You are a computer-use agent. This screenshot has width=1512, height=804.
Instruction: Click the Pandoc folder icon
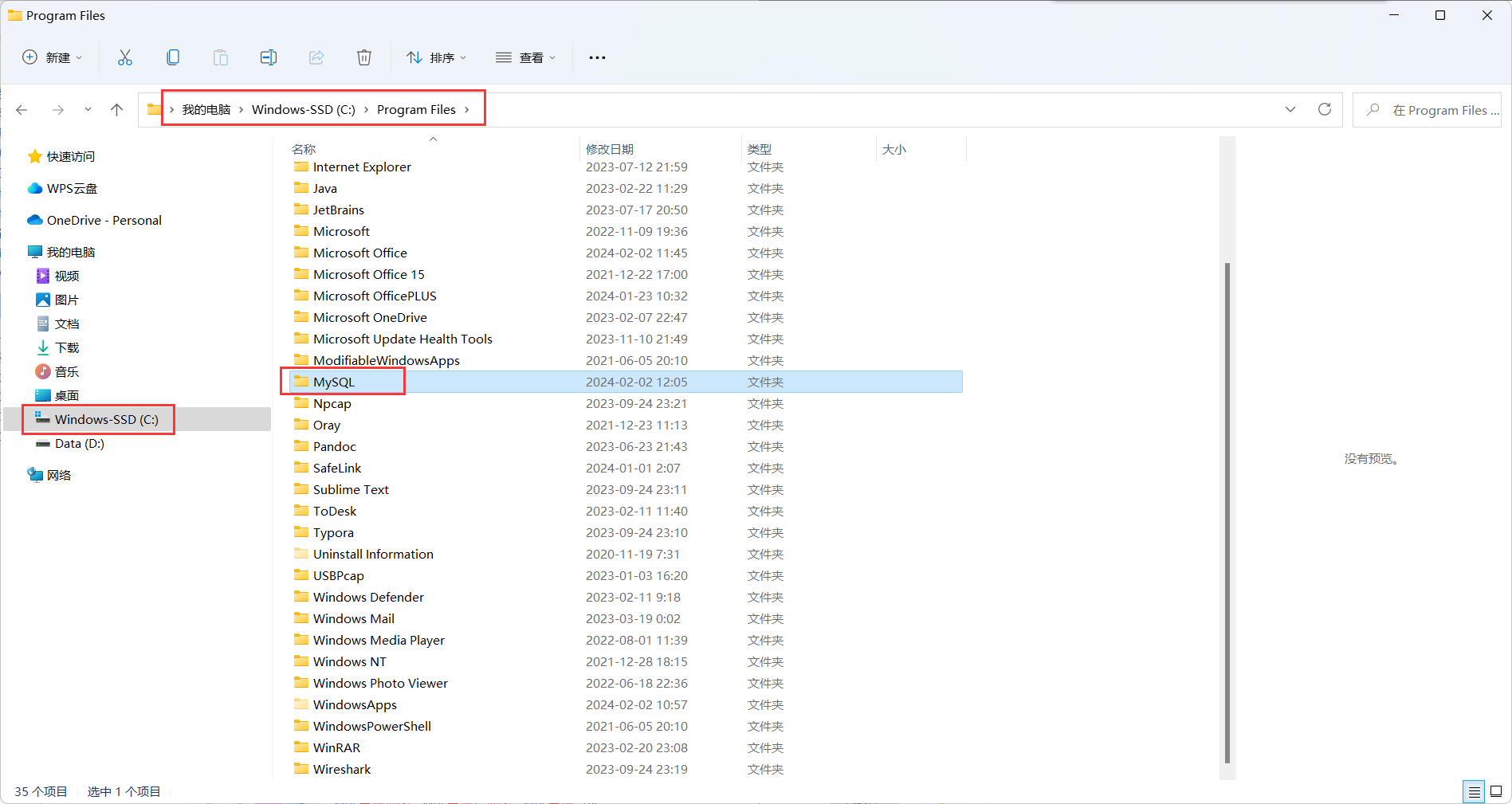click(301, 446)
